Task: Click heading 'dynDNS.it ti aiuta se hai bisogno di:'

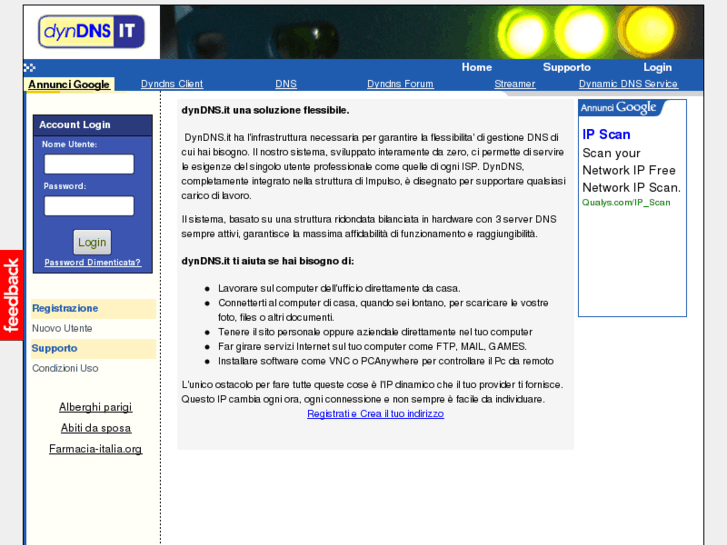Action: pyautogui.click(x=268, y=261)
